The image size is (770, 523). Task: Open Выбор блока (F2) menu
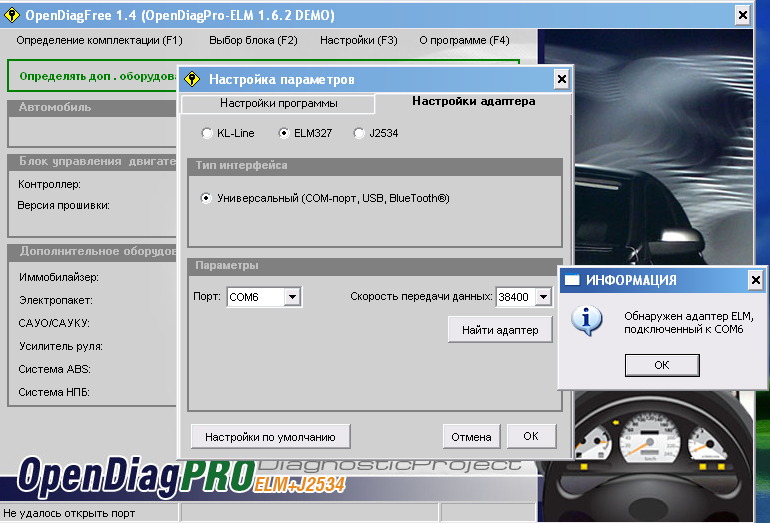253,40
